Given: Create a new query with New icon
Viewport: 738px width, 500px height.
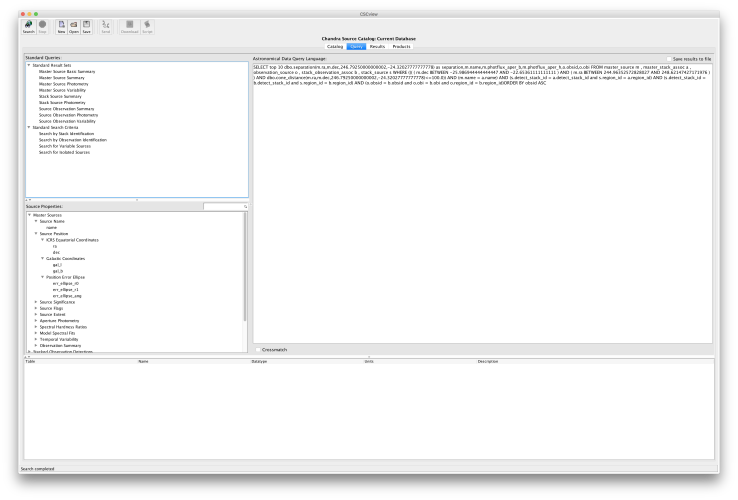Looking at the screenshot, I should [x=61, y=25].
